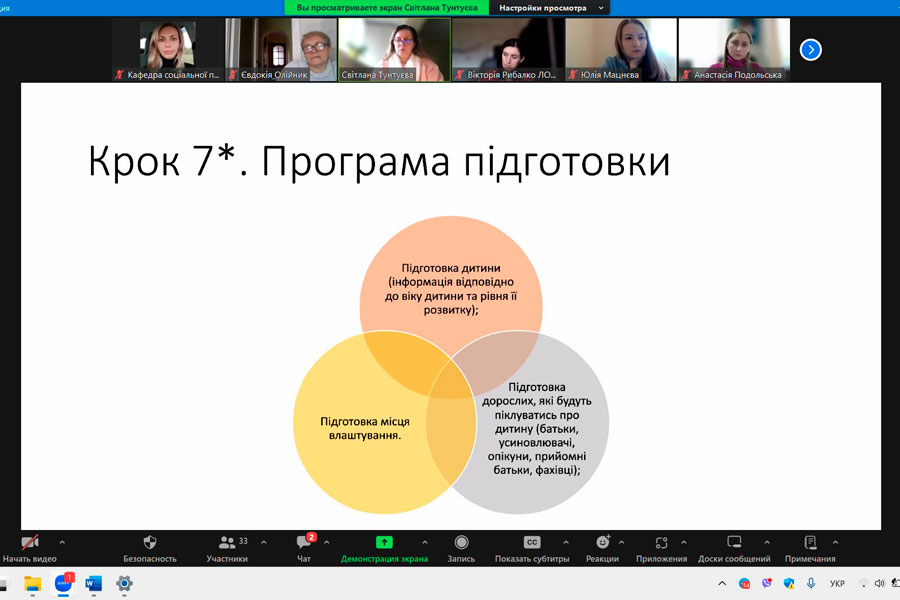Click the green screen-viewing notification banner

(387, 8)
